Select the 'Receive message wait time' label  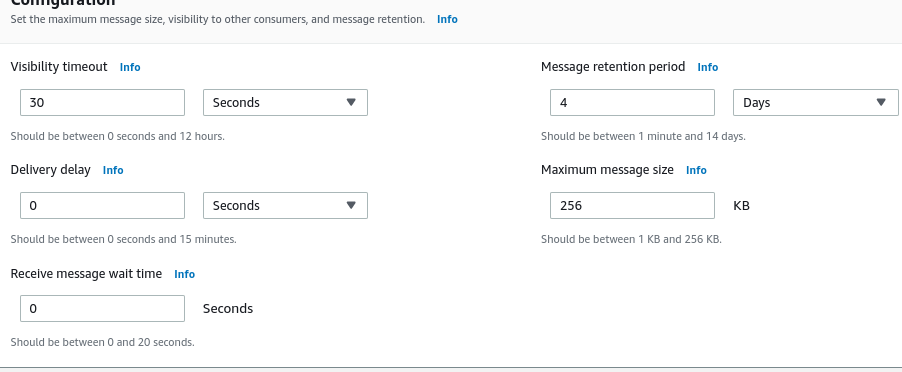(86, 274)
